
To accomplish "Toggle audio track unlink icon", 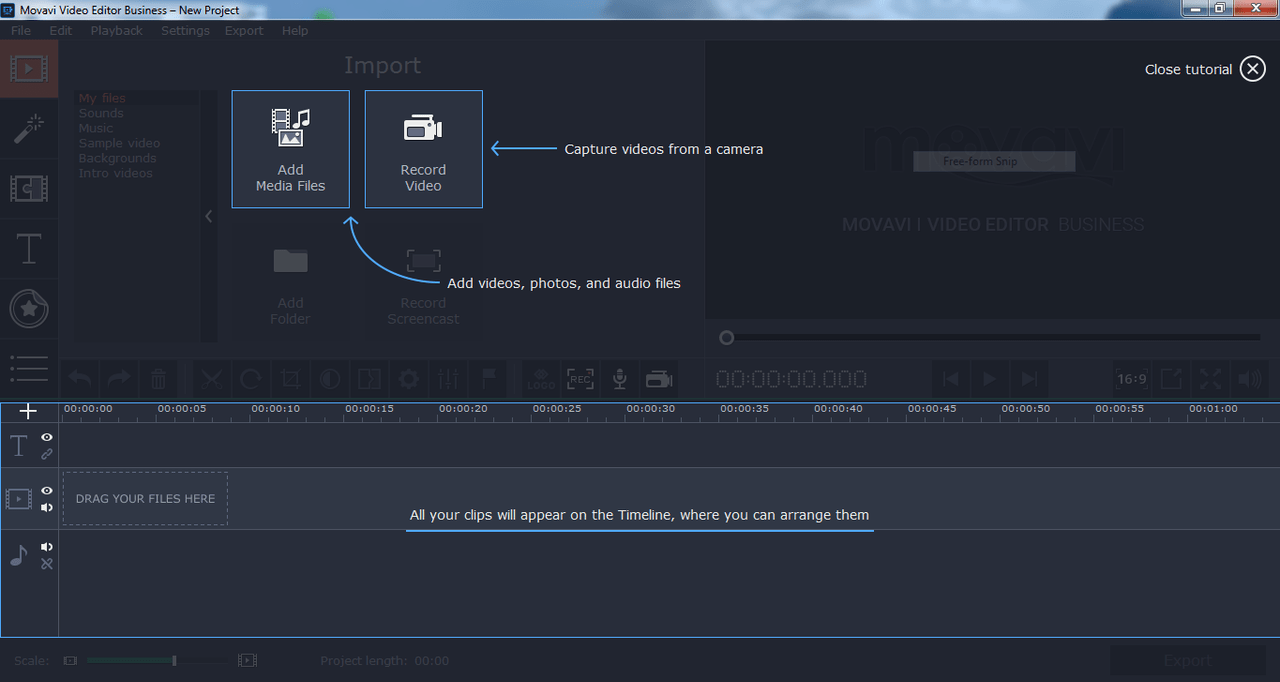I will (47, 564).
